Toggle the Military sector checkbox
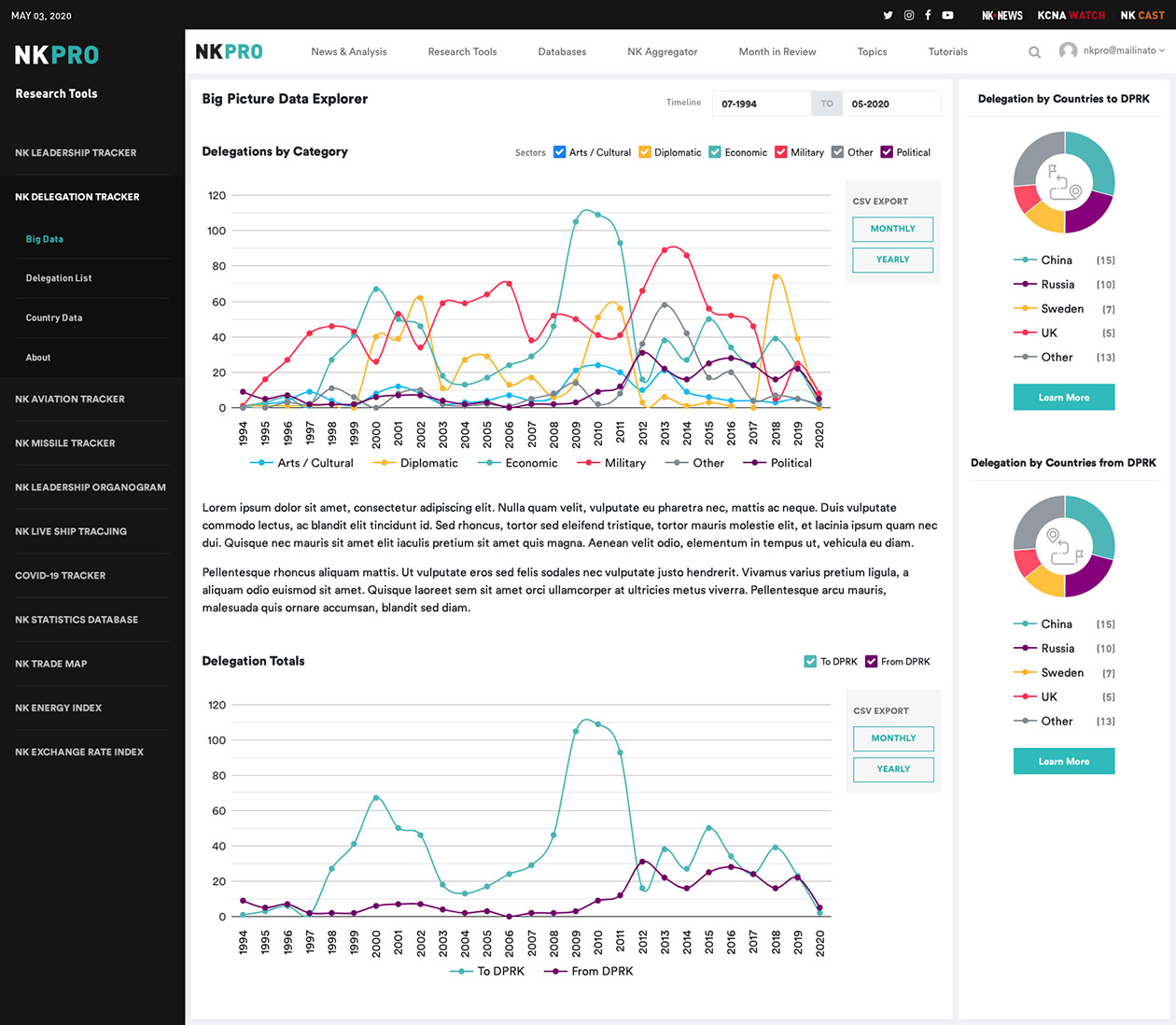Screen dimensions: 1176x1025 coord(781,152)
